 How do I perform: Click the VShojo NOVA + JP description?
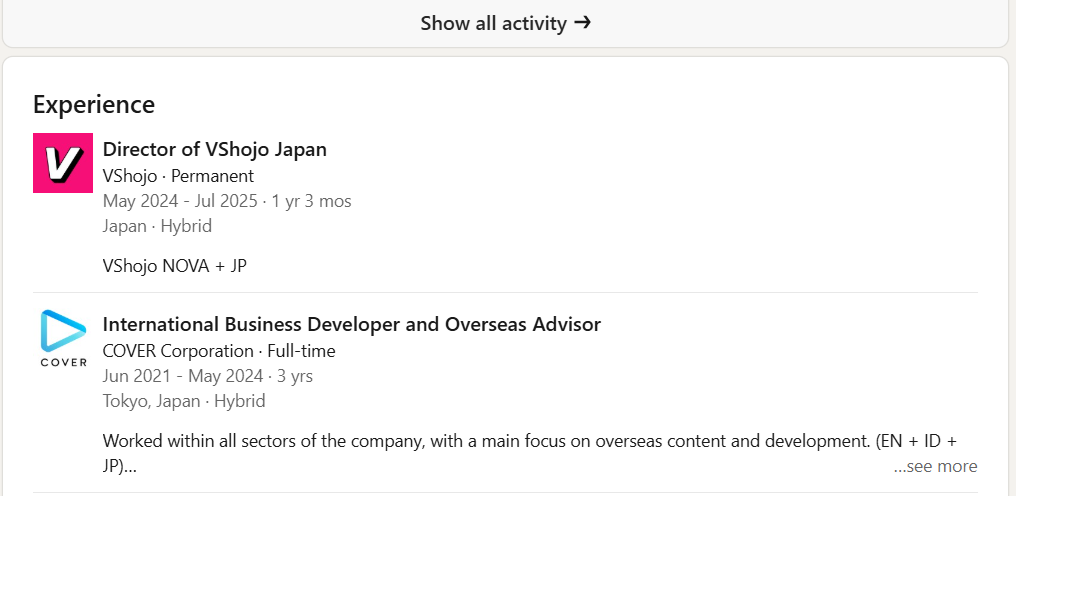(174, 266)
